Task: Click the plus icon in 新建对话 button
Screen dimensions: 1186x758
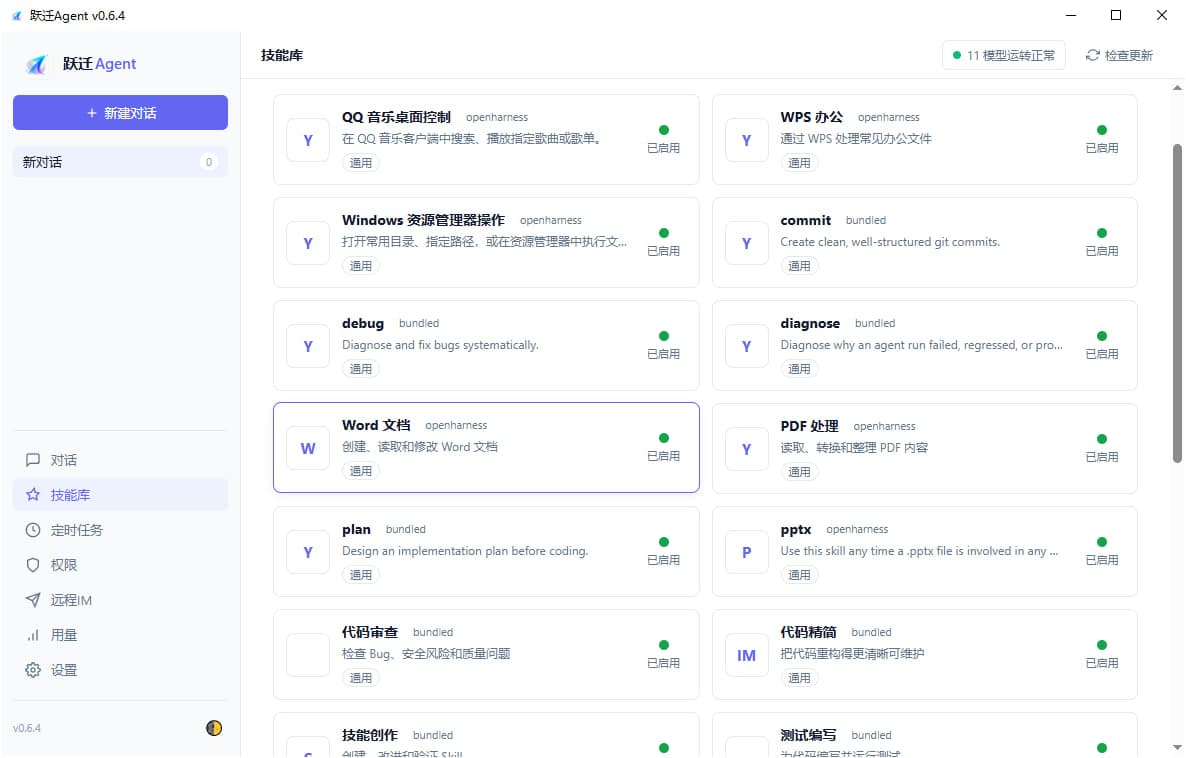Action: (92, 113)
